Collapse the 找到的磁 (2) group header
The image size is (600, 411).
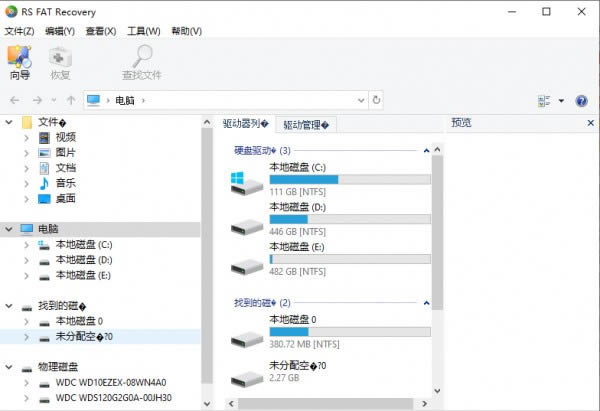pyautogui.click(x=426, y=303)
